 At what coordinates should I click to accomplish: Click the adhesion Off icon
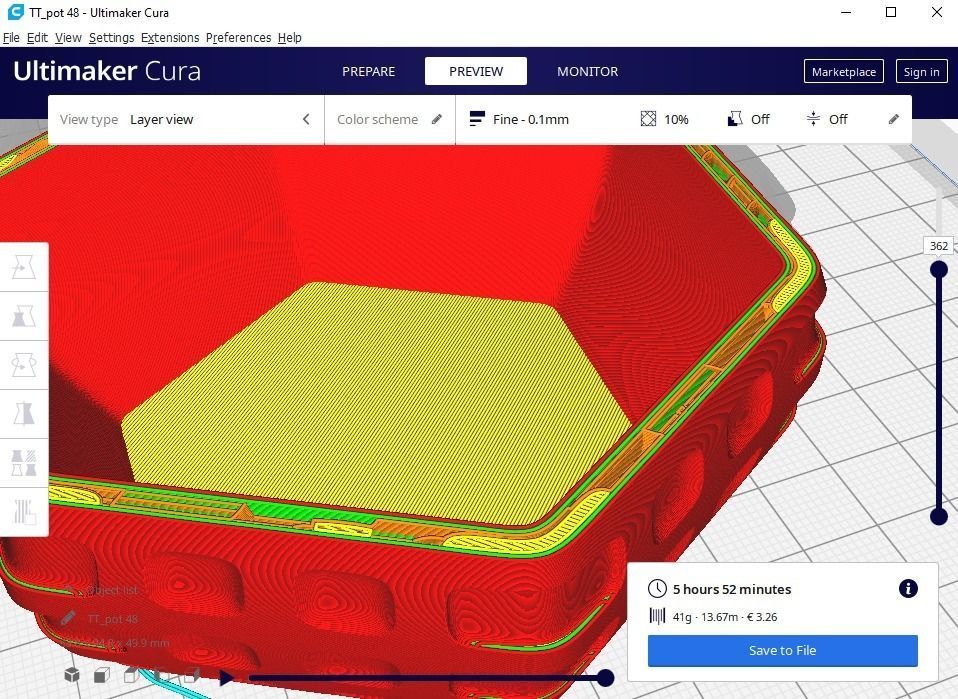[x=813, y=119]
